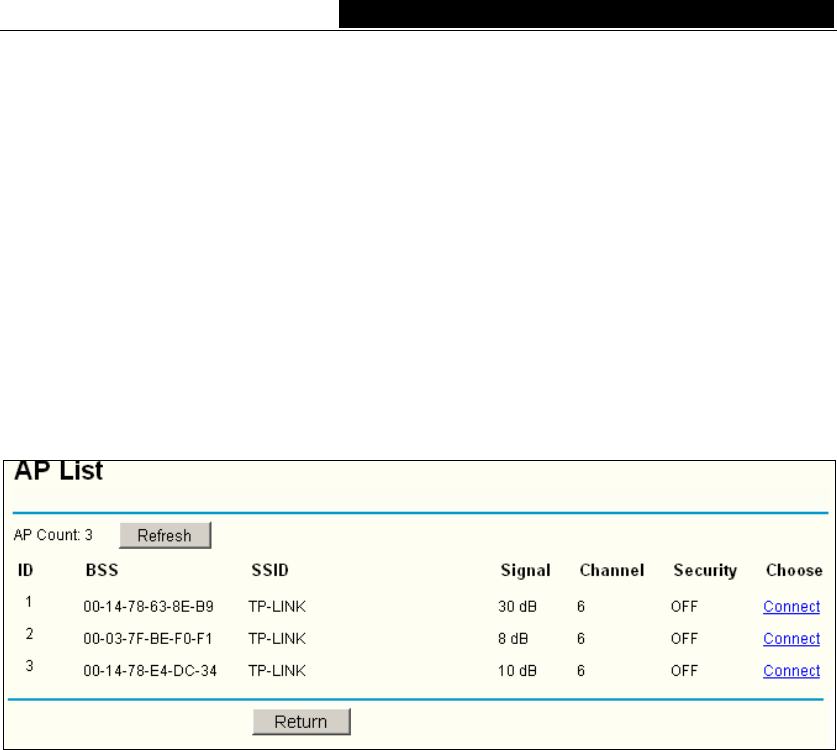Click the OFF security value in row 2
The width and height of the screenshot is (837, 750).
point(684,638)
